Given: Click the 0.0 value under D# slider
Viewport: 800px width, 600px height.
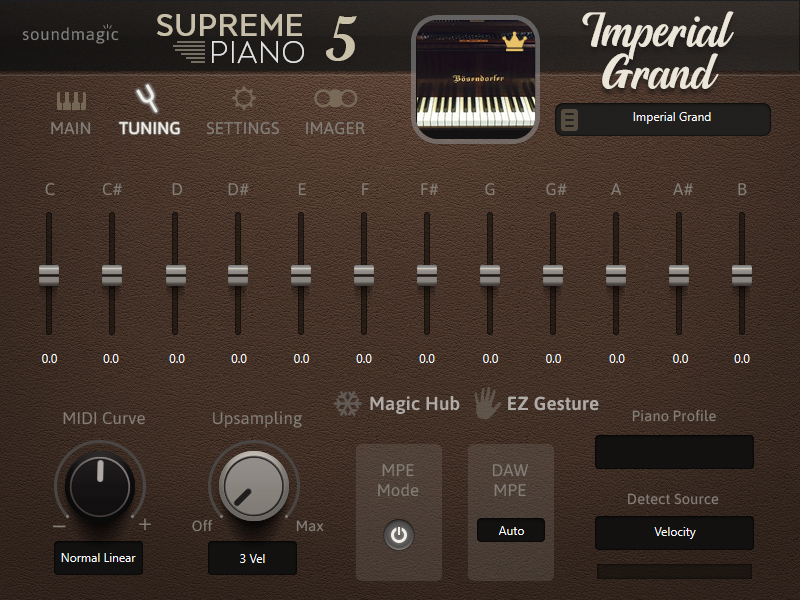Looking at the screenshot, I should pos(239,359).
